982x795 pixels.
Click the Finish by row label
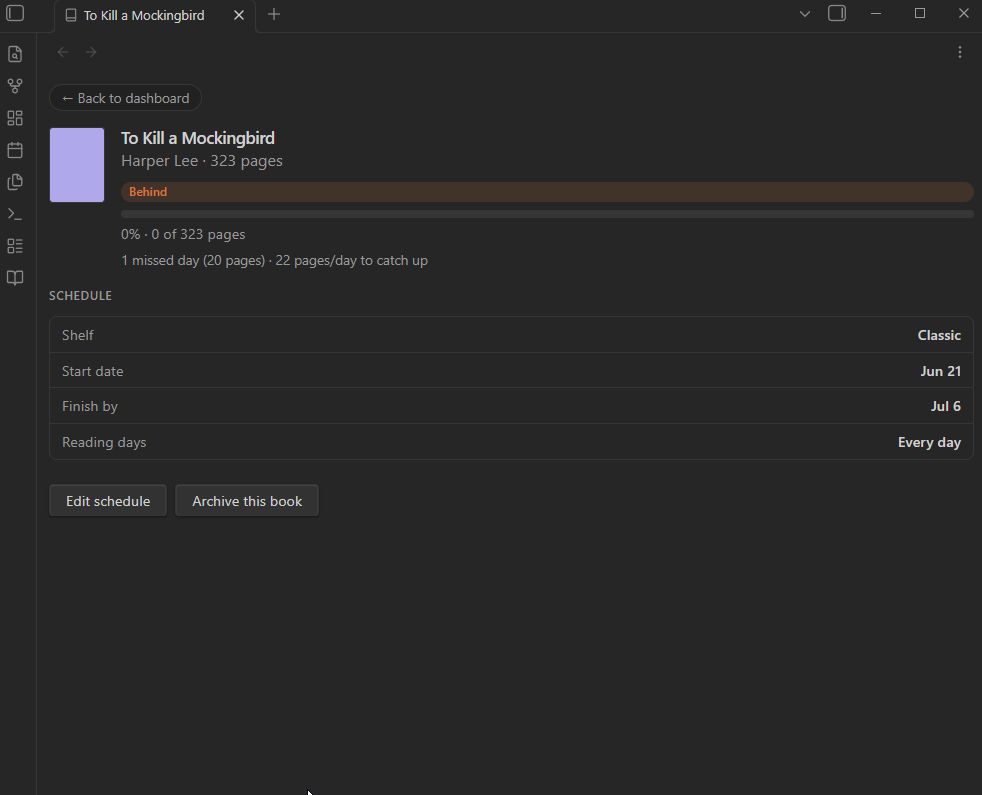(x=90, y=406)
